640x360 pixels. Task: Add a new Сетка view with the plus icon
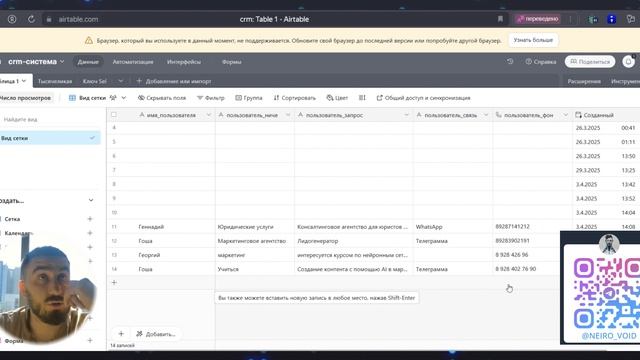pyautogui.click(x=90, y=219)
